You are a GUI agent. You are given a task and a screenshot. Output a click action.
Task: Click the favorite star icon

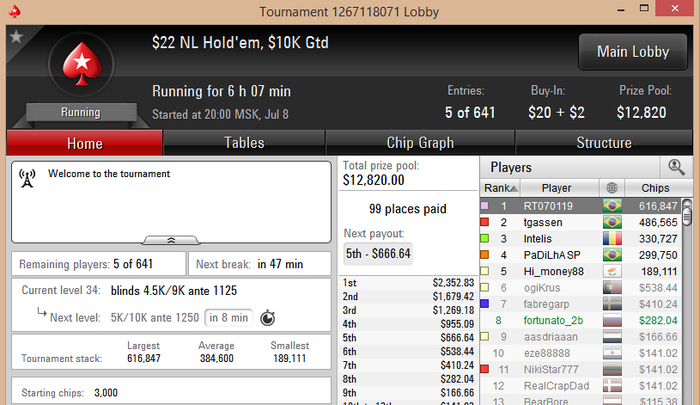(x=16, y=37)
